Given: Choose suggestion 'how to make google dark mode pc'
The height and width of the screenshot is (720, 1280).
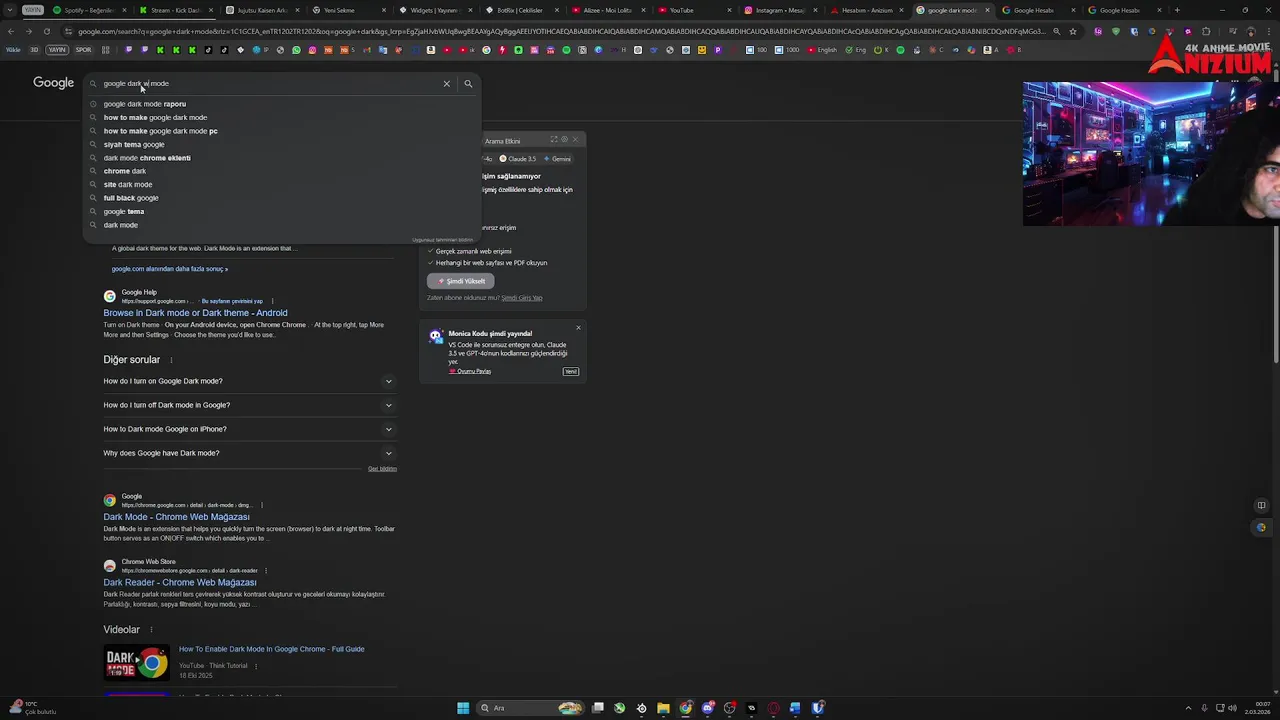Looking at the screenshot, I should coord(160,131).
